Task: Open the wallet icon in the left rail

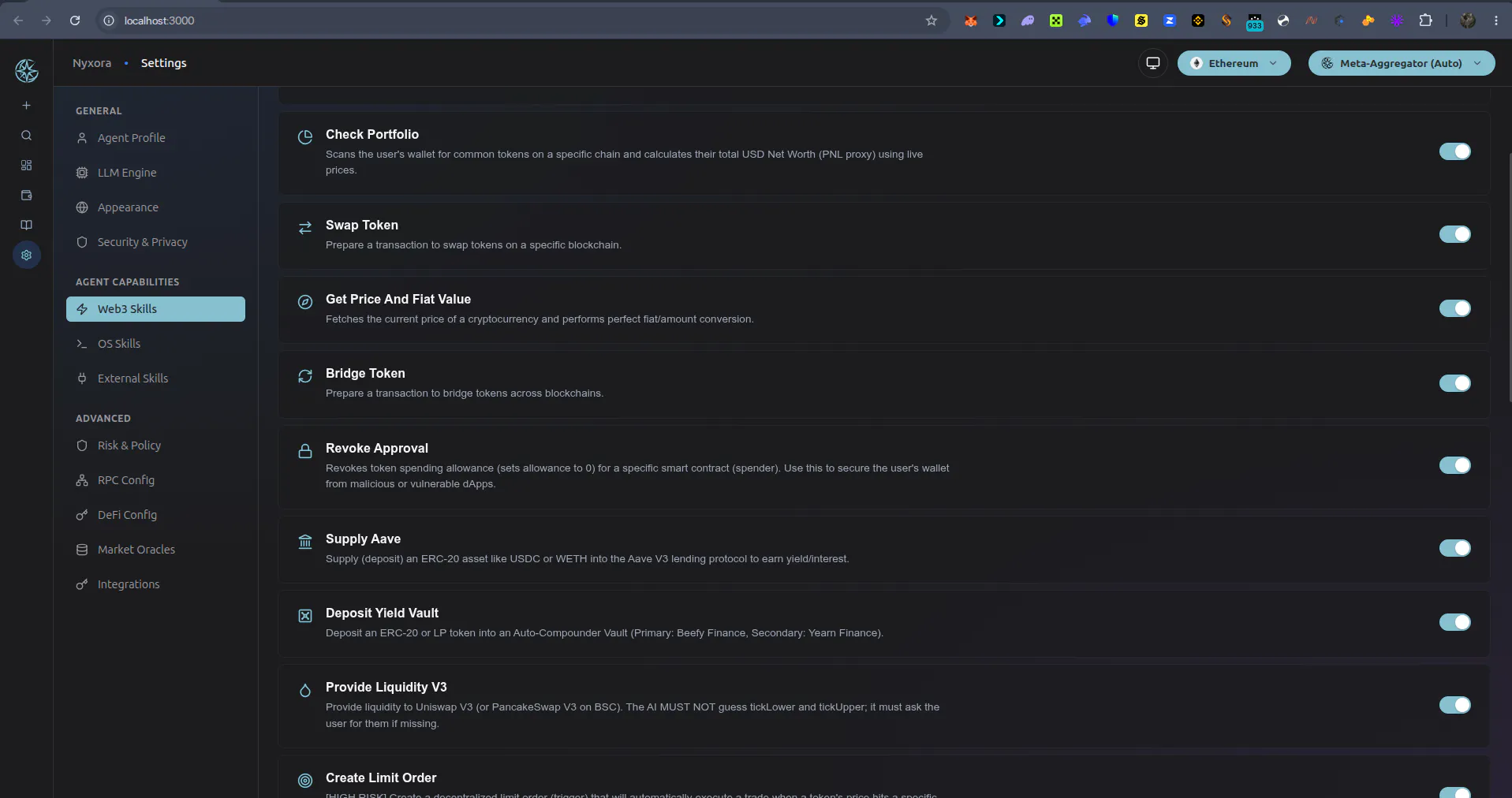Action: (26, 196)
